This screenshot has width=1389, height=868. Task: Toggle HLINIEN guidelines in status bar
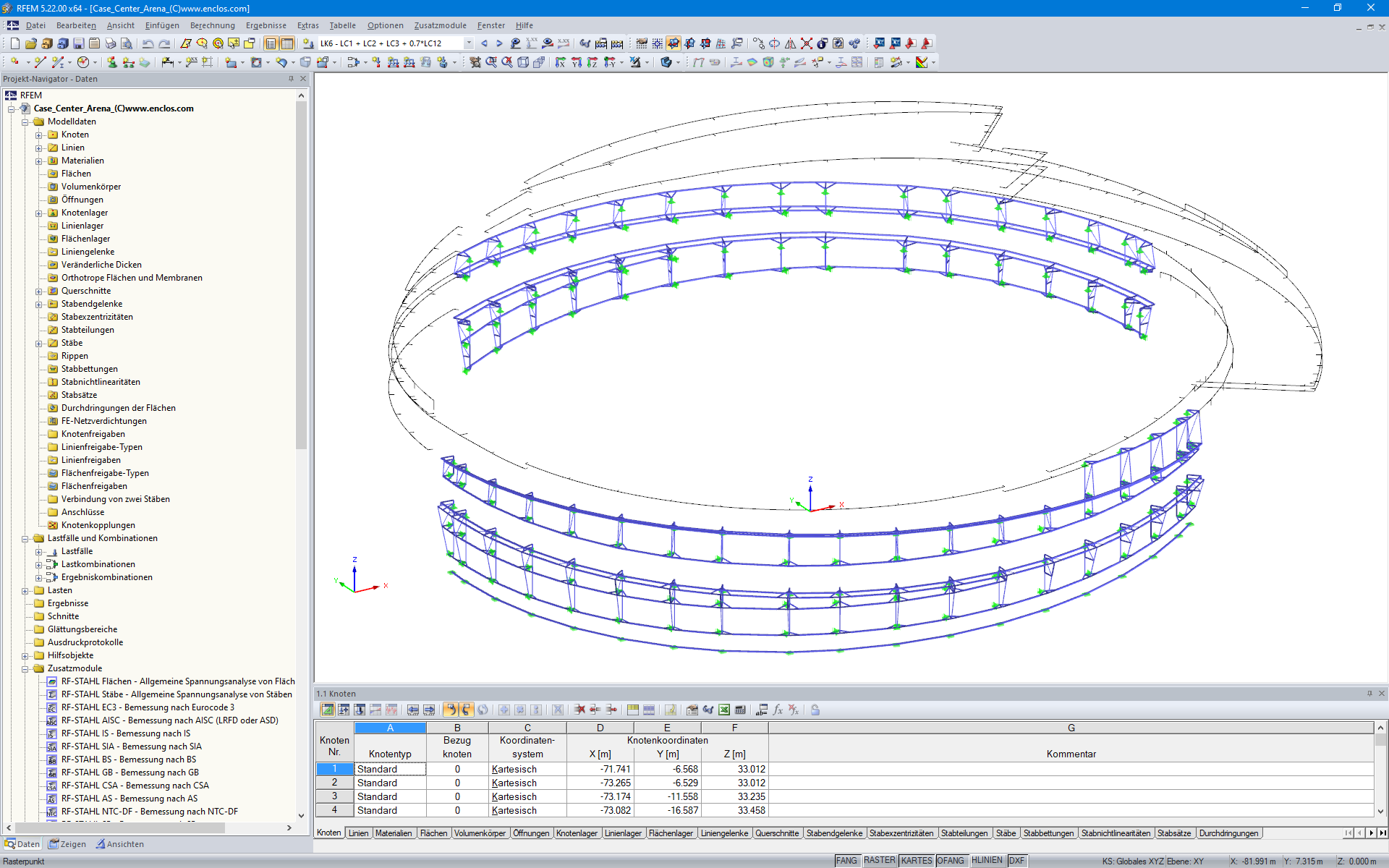coord(987,861)
